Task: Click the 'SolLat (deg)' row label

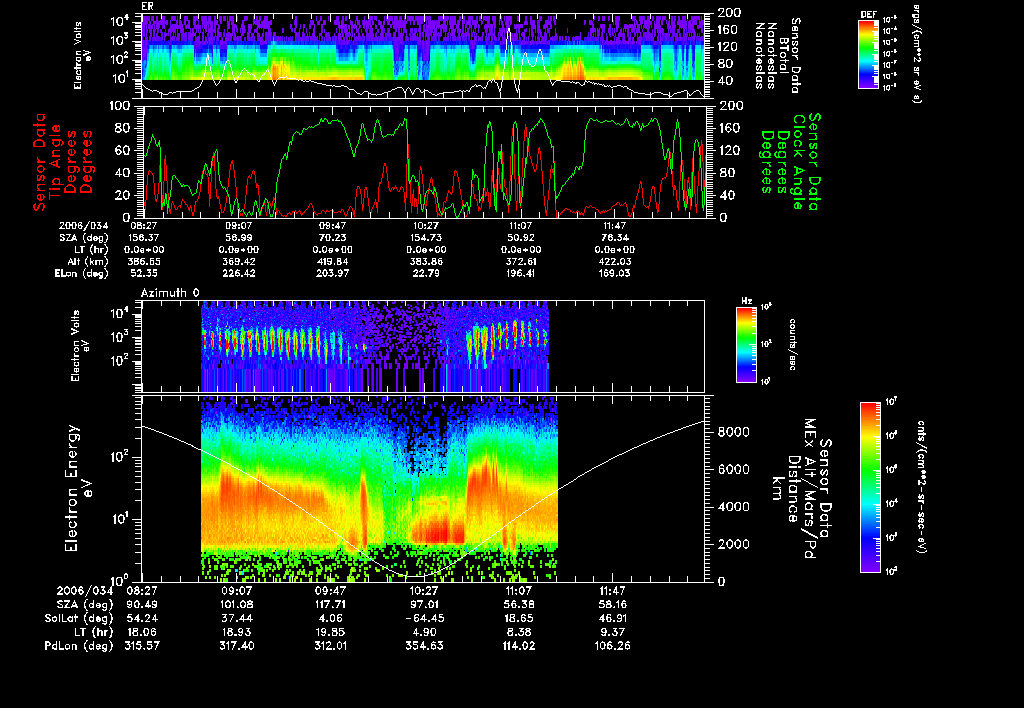Action: coord(78,619)
